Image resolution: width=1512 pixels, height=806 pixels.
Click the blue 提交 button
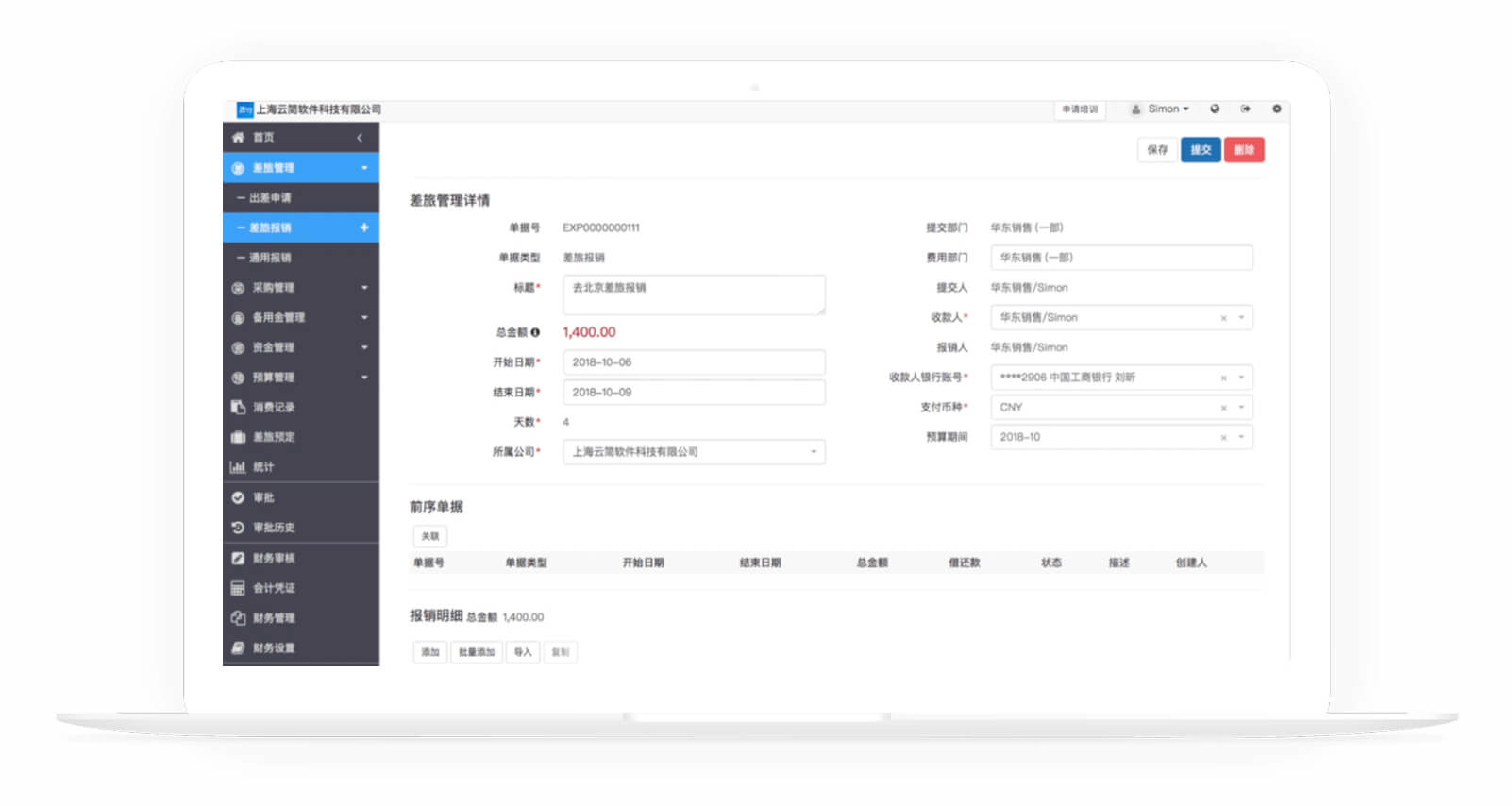click(x=1201, y=150)
